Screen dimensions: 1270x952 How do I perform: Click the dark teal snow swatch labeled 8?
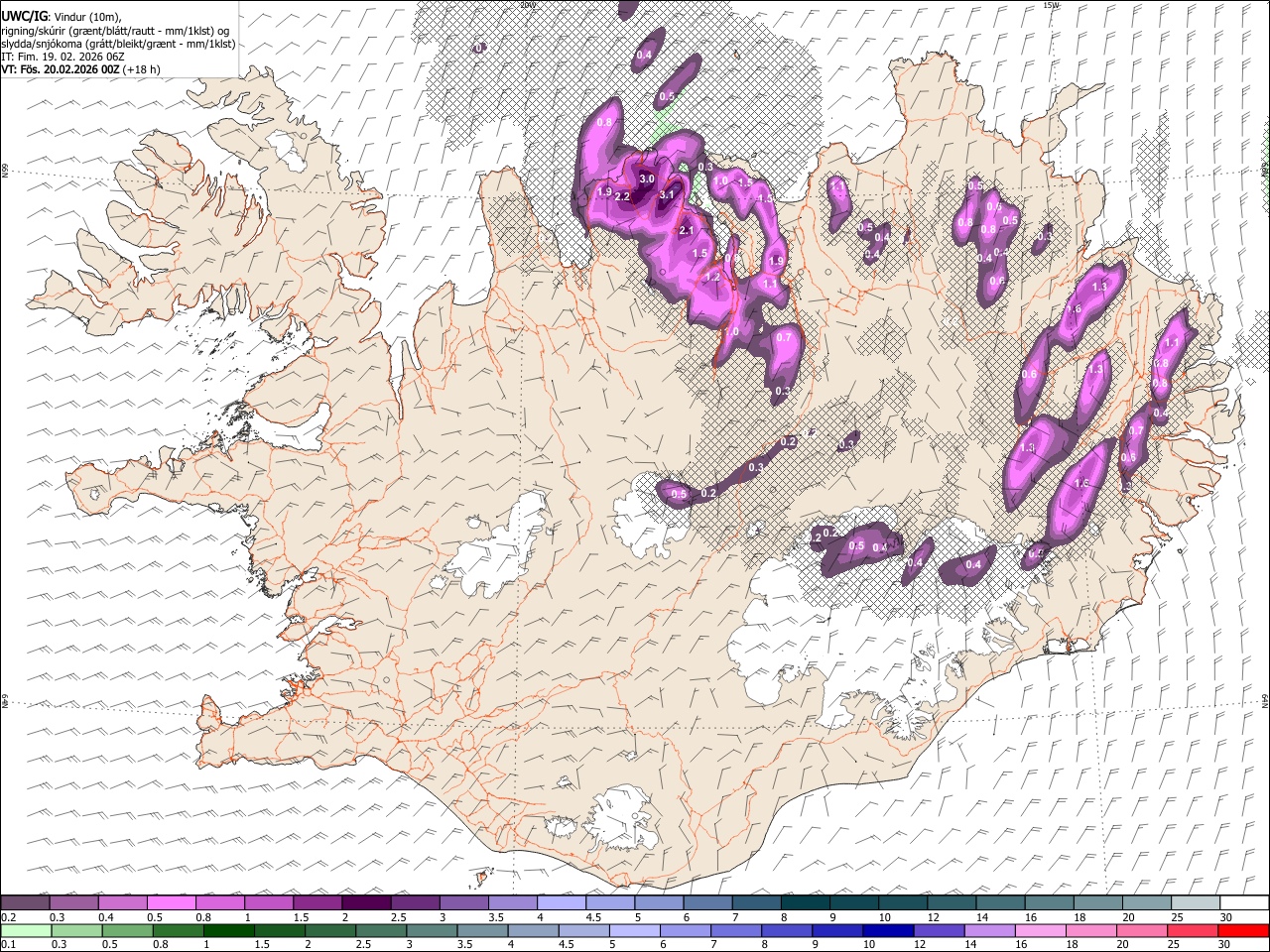click(x=805, y=902)
